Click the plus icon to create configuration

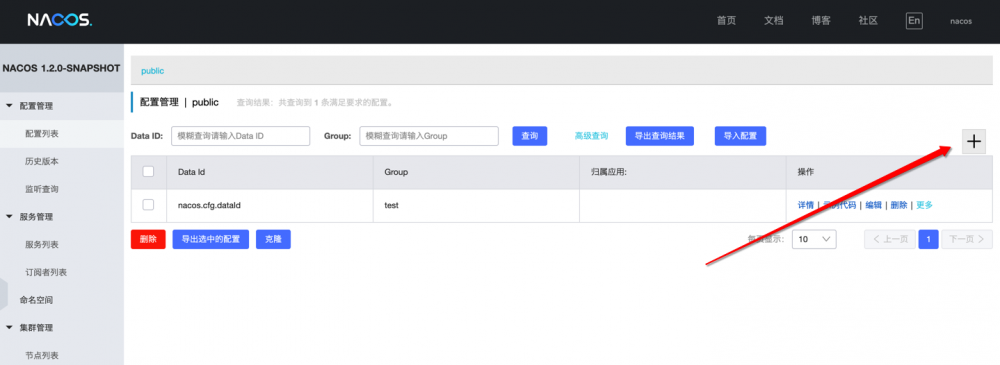973,142
